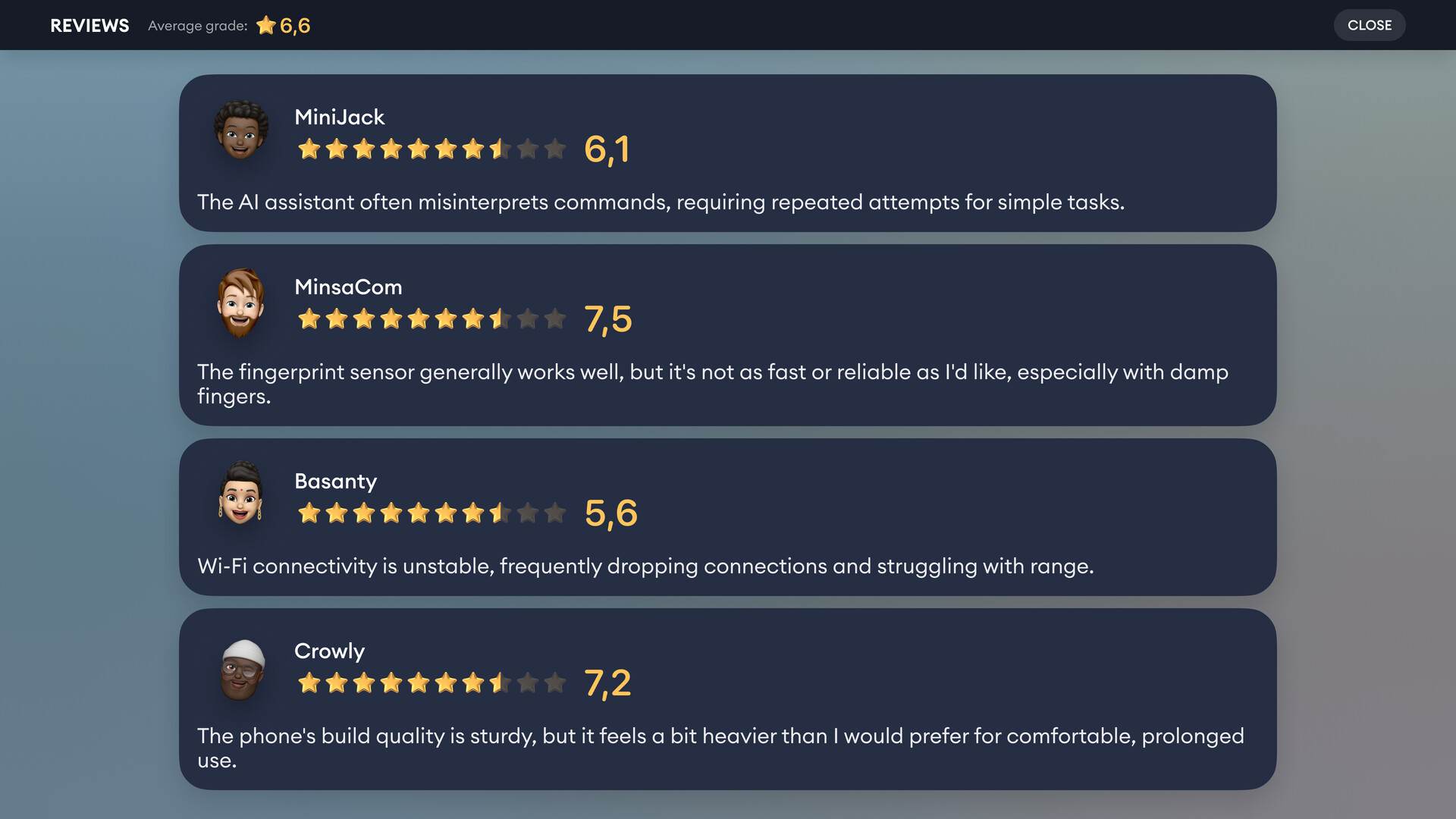1456x819 pixels.
Task: Click the Close button
Action: [1369, 25]
